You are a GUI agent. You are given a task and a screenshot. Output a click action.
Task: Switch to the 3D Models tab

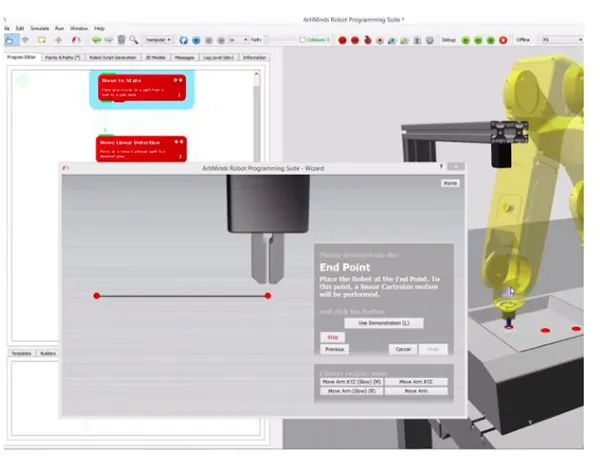tap(155, 57)
